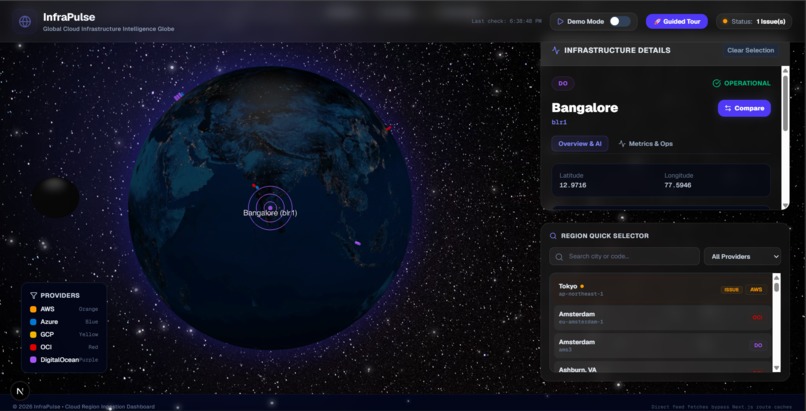Focus the Search city or code field
806x411 pixels.
[625, 256]
